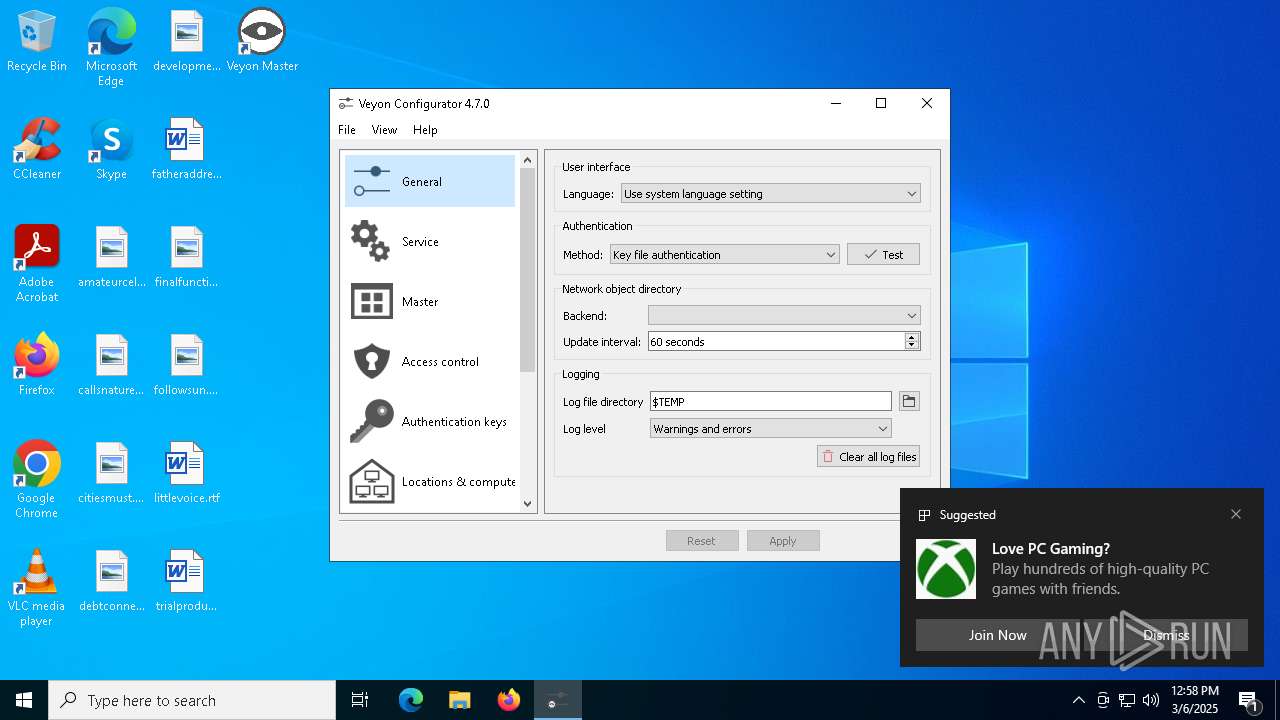1280x720 pixels.
Task: Click the taskbar clock
Action: (1194, 700)
